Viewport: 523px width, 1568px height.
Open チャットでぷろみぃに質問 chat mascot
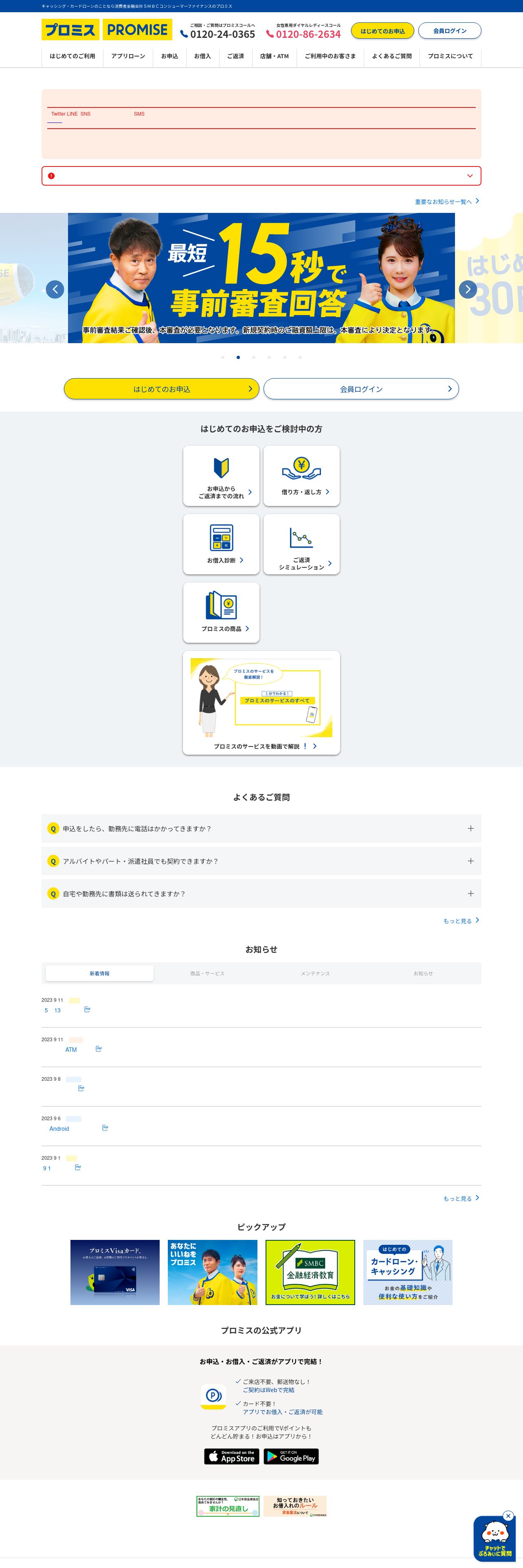pos(494,1539)
